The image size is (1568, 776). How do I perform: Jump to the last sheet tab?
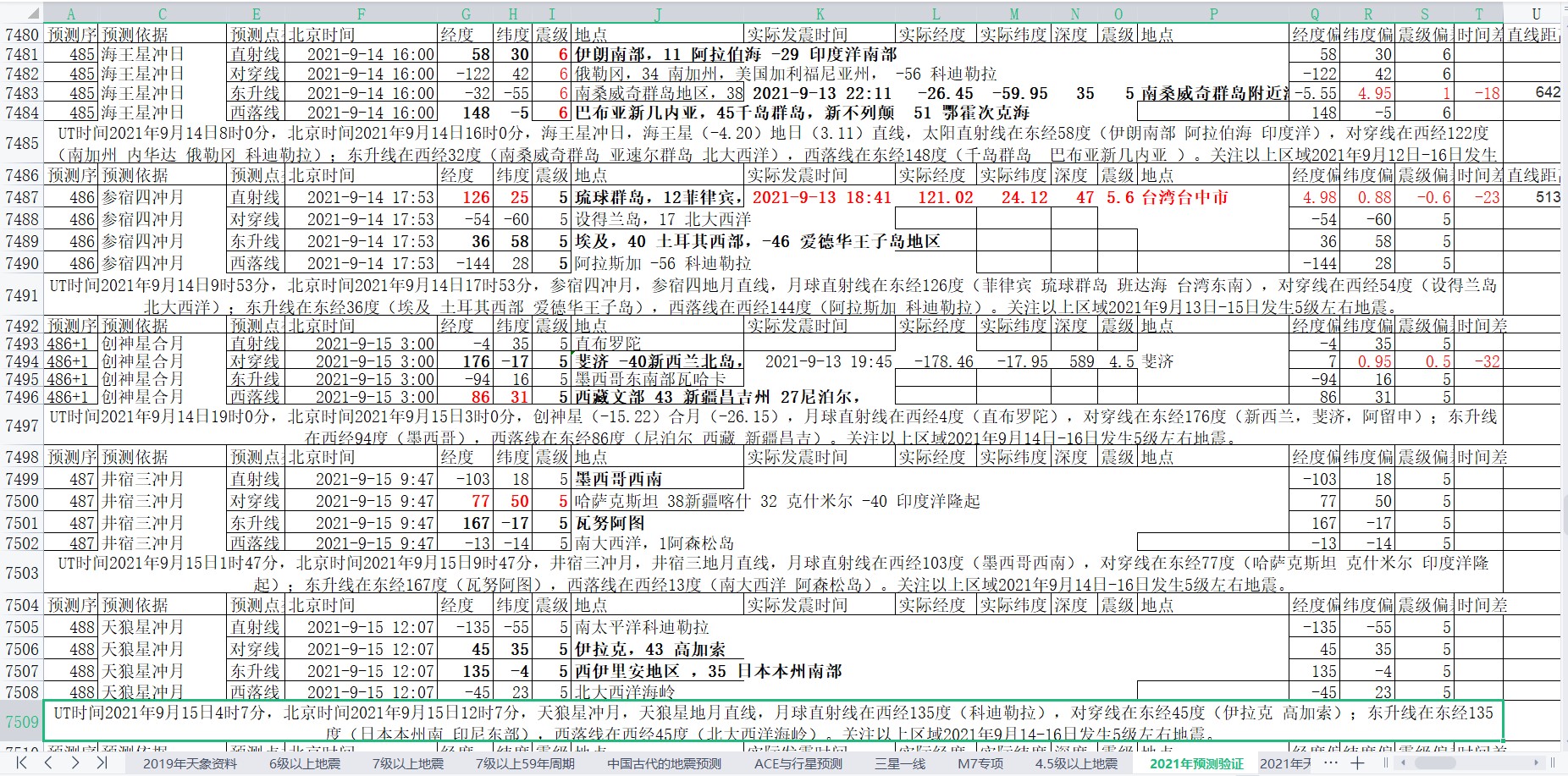tap(102, 762)
